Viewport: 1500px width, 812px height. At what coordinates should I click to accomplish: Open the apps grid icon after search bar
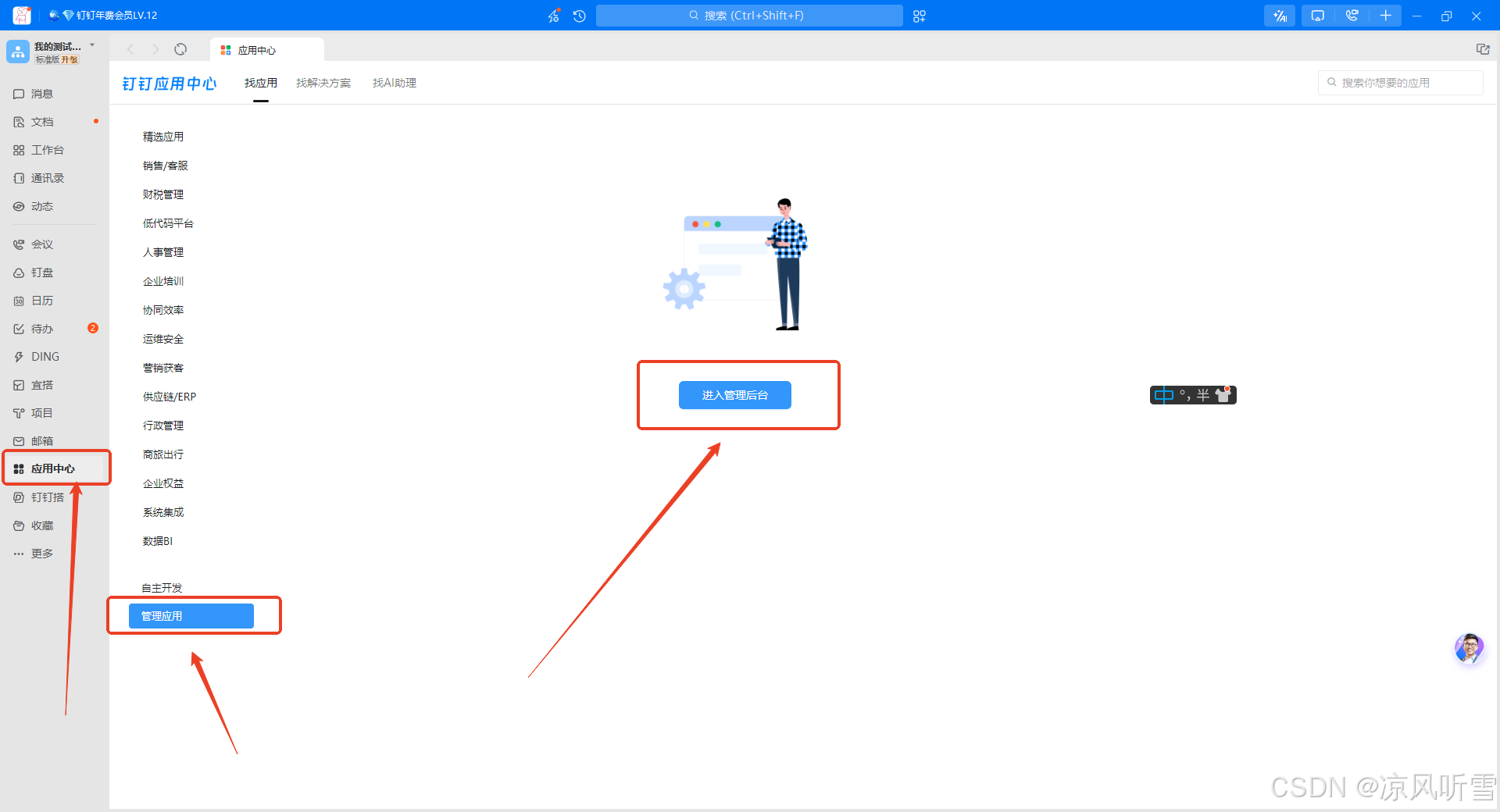pyautogui.click(x=920, y=16)
